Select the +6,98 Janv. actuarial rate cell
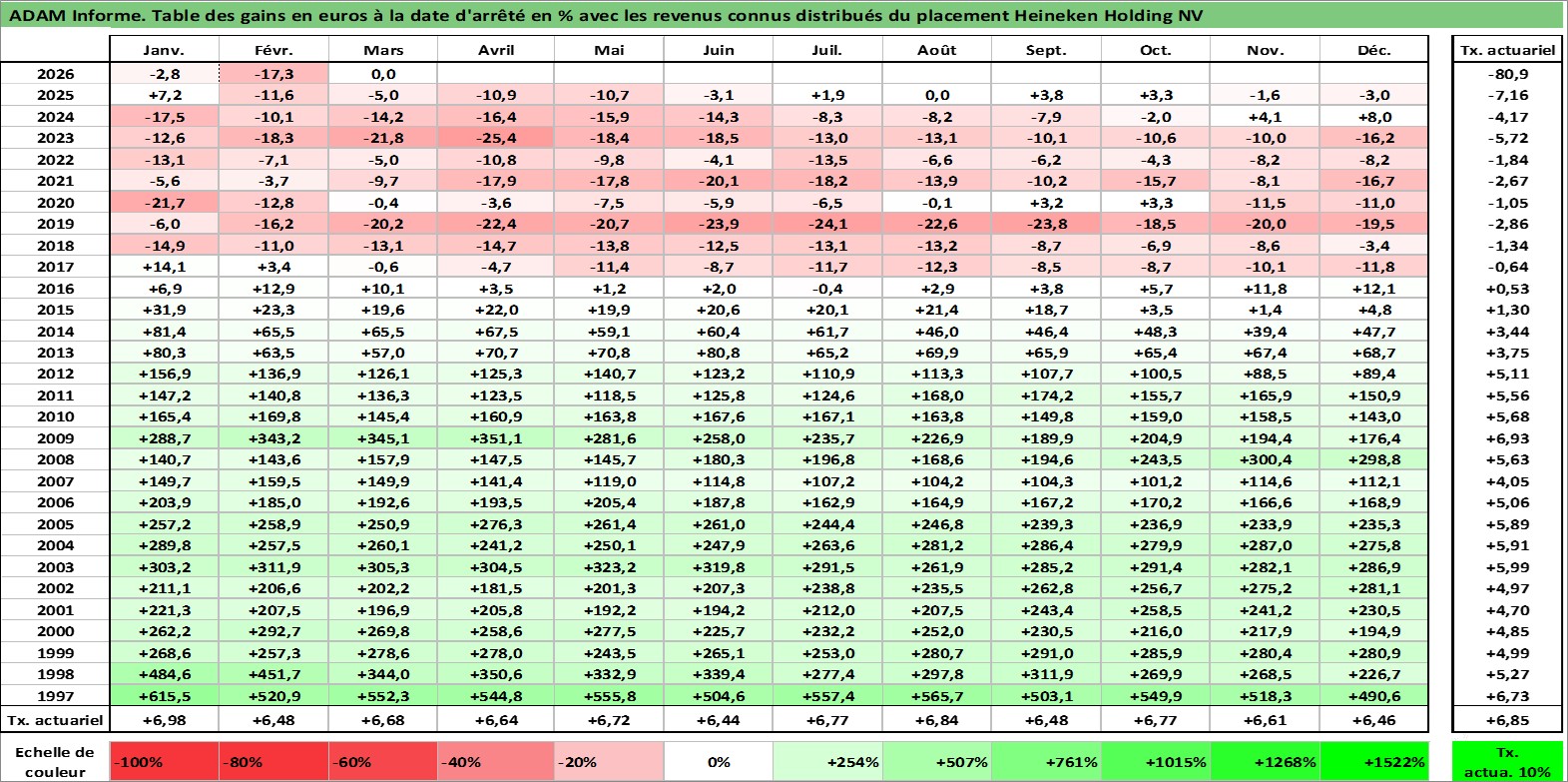This screenshot has width=1568, height=782. coord(164,720)
